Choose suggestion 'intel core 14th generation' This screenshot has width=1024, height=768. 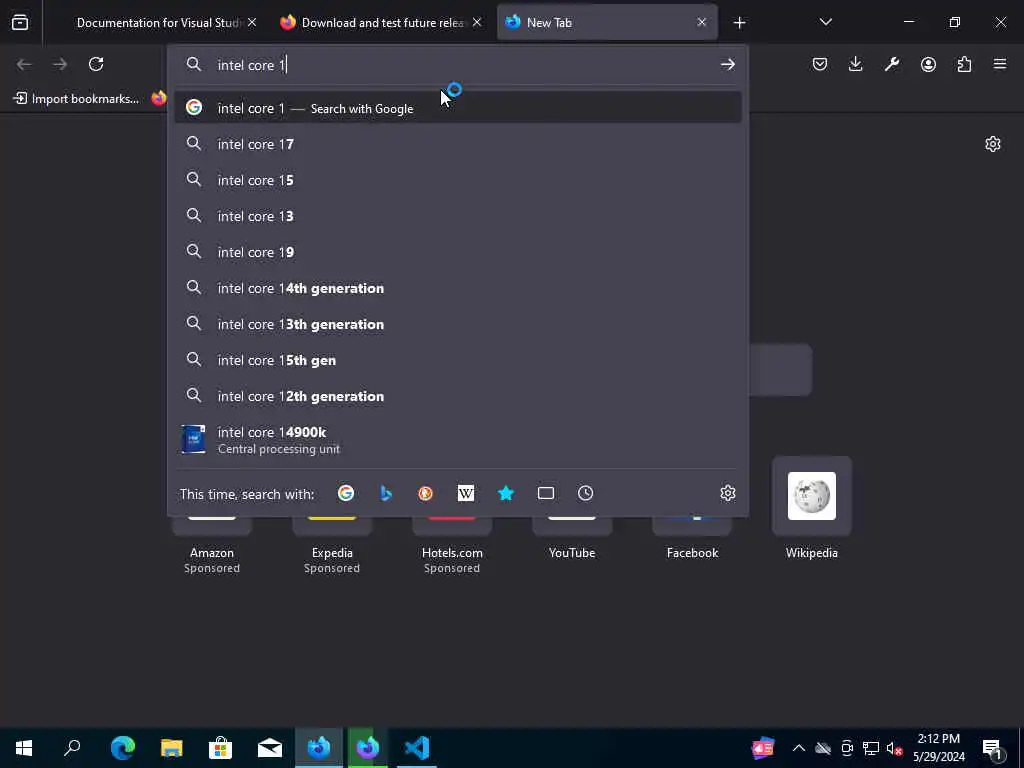(x=457, y=288)
